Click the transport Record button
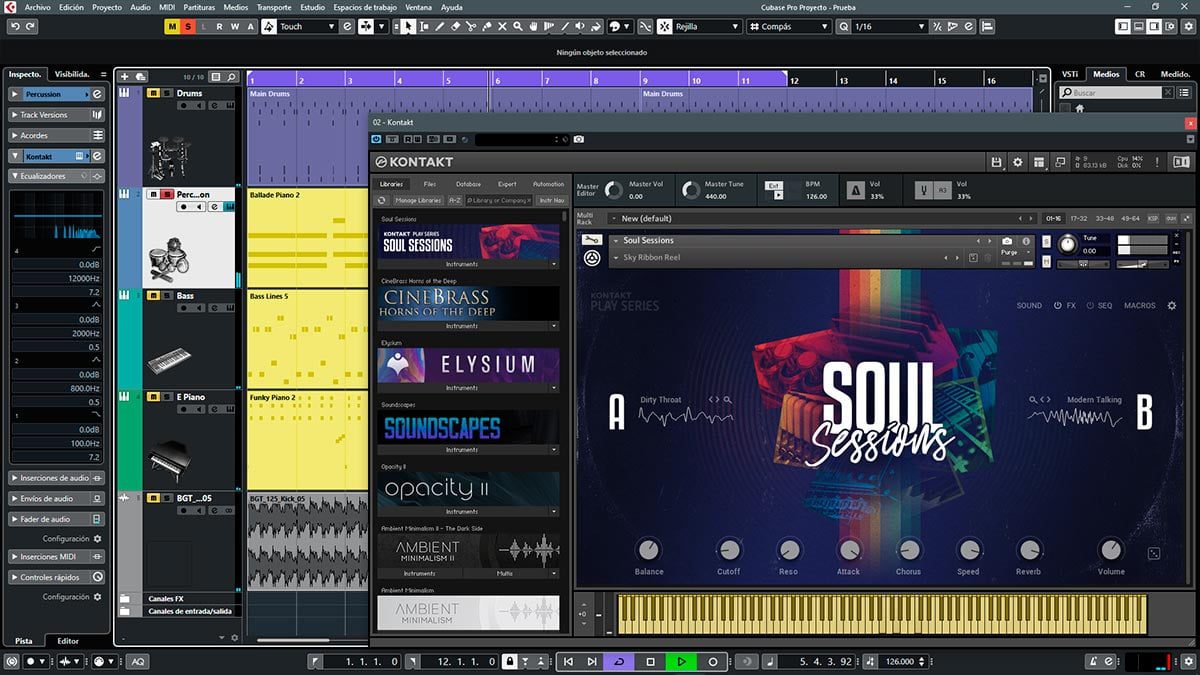The image size is (1200, 675). coord(712,662)
